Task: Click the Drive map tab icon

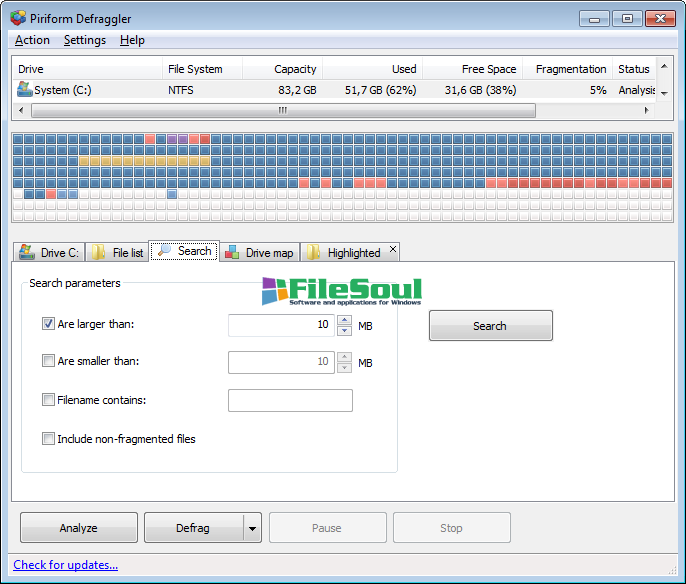Action: tap(232, 252)
